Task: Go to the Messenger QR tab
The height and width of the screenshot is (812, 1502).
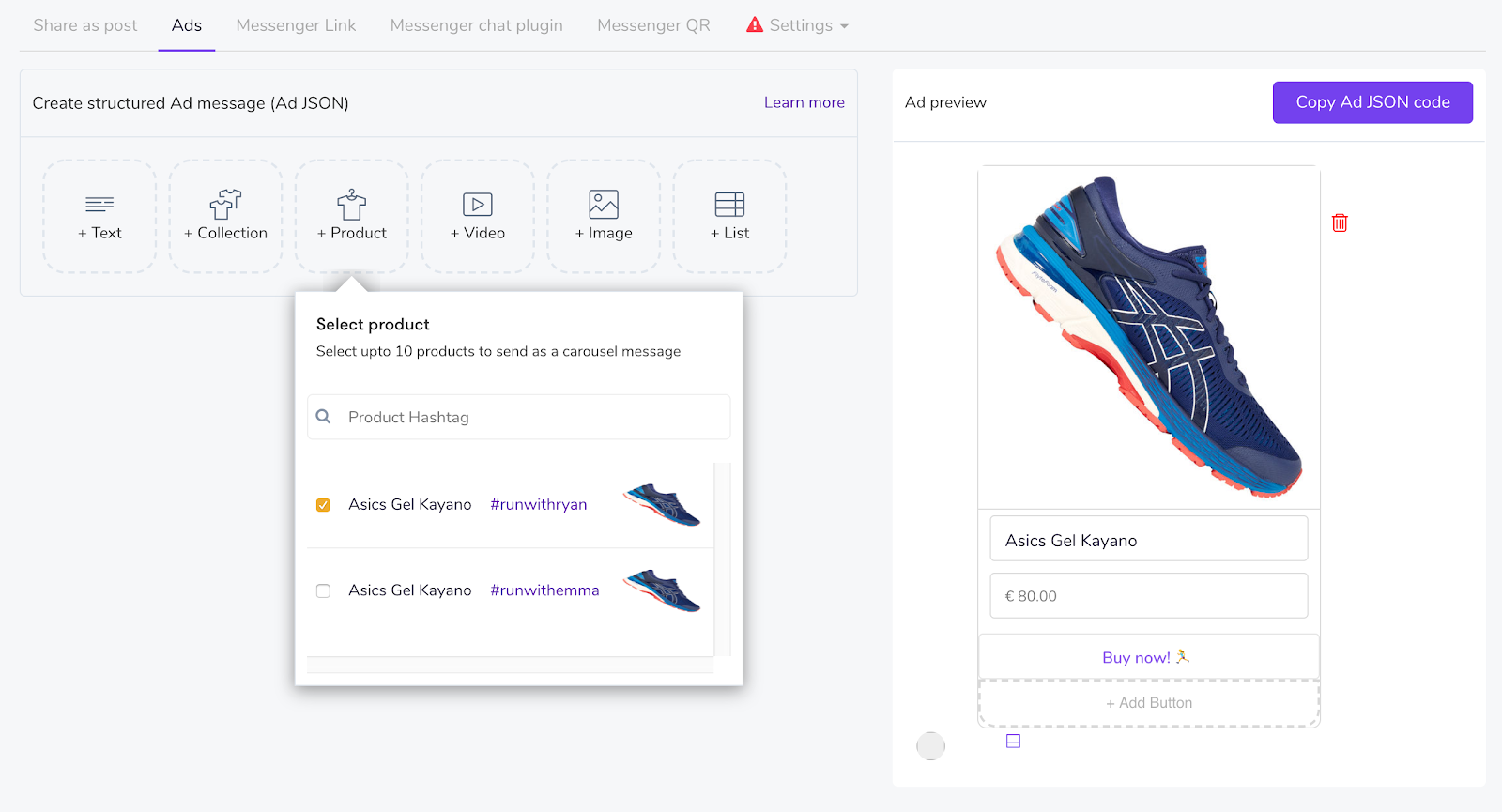Action: point(653,25)
